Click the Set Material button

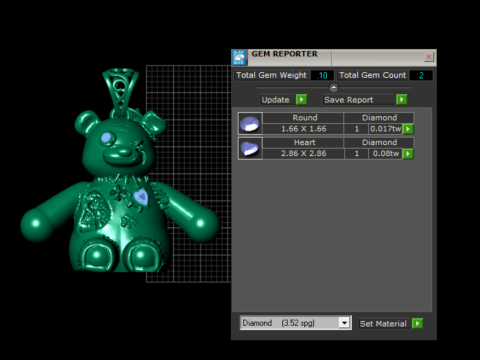click(x=383, y=324)
